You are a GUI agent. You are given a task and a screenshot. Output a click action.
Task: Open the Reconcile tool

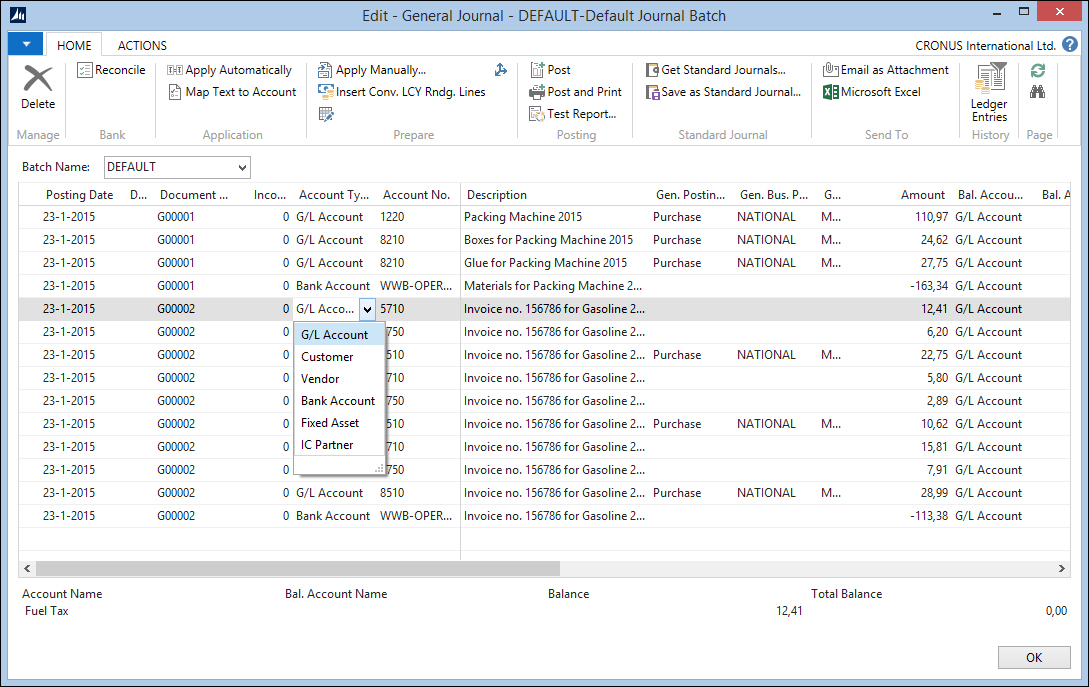tap(110, 69)
